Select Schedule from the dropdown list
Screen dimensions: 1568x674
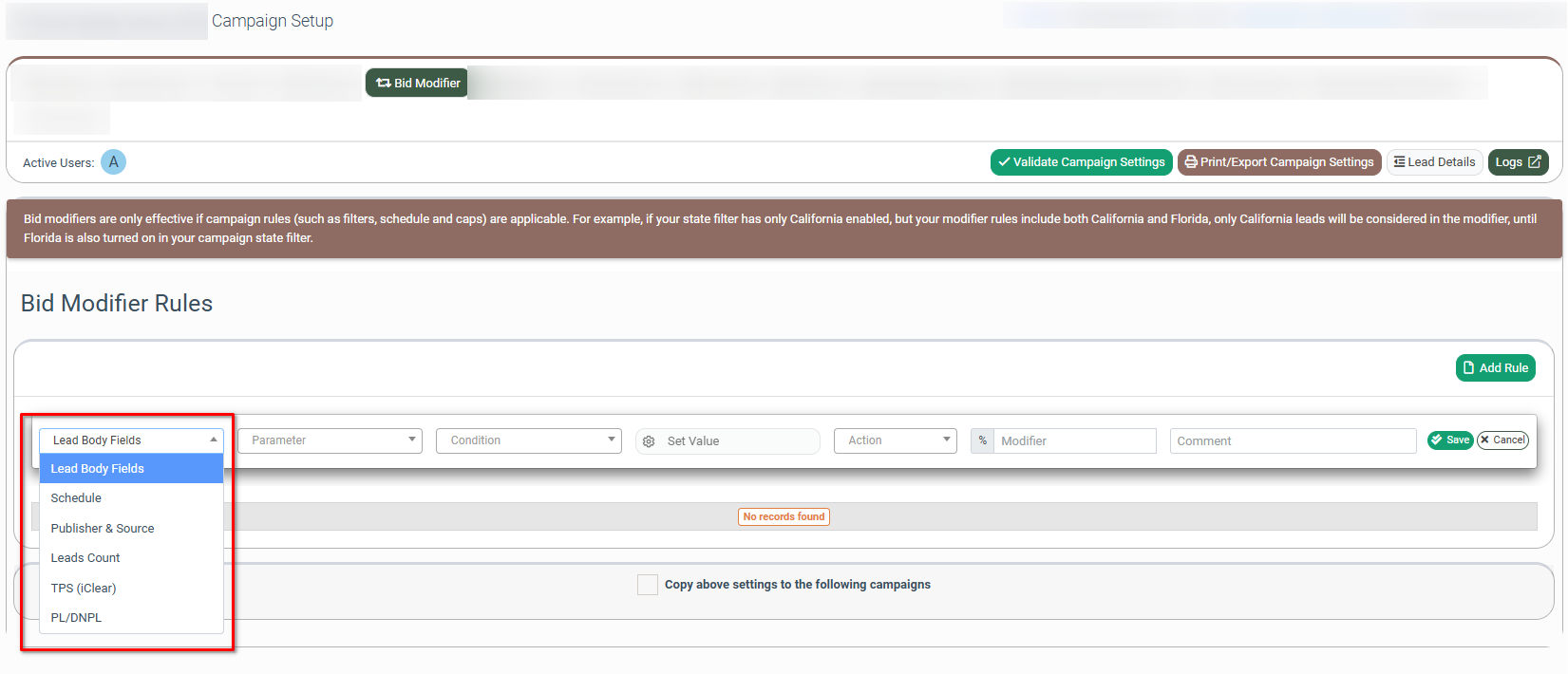click(x=76, y=498)
